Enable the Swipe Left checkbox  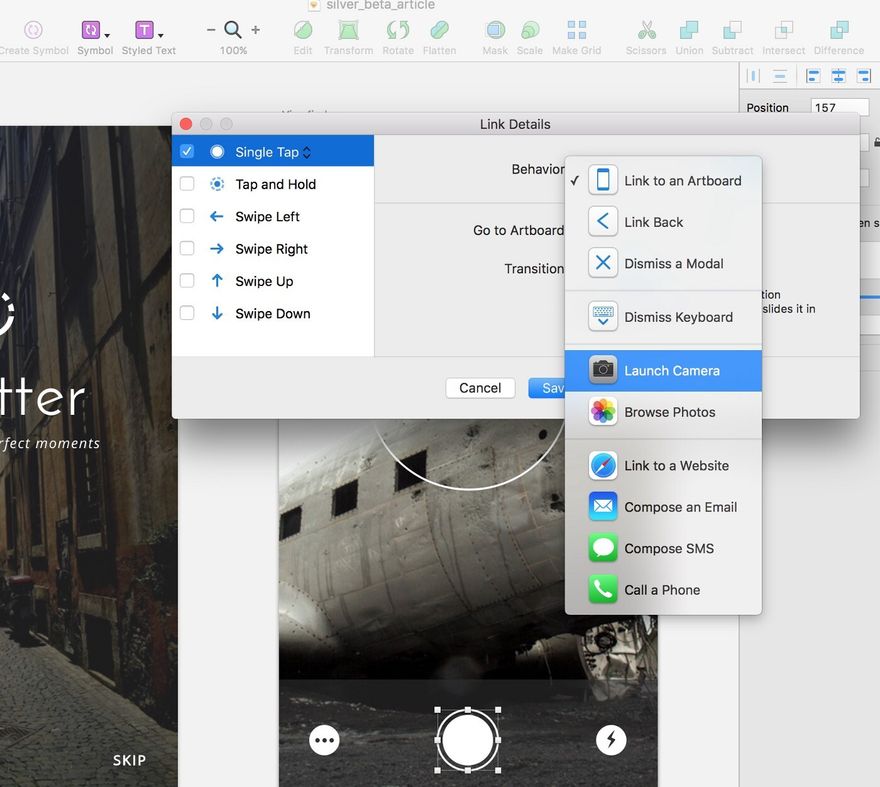pyautogui.click(x=187, y=216)
